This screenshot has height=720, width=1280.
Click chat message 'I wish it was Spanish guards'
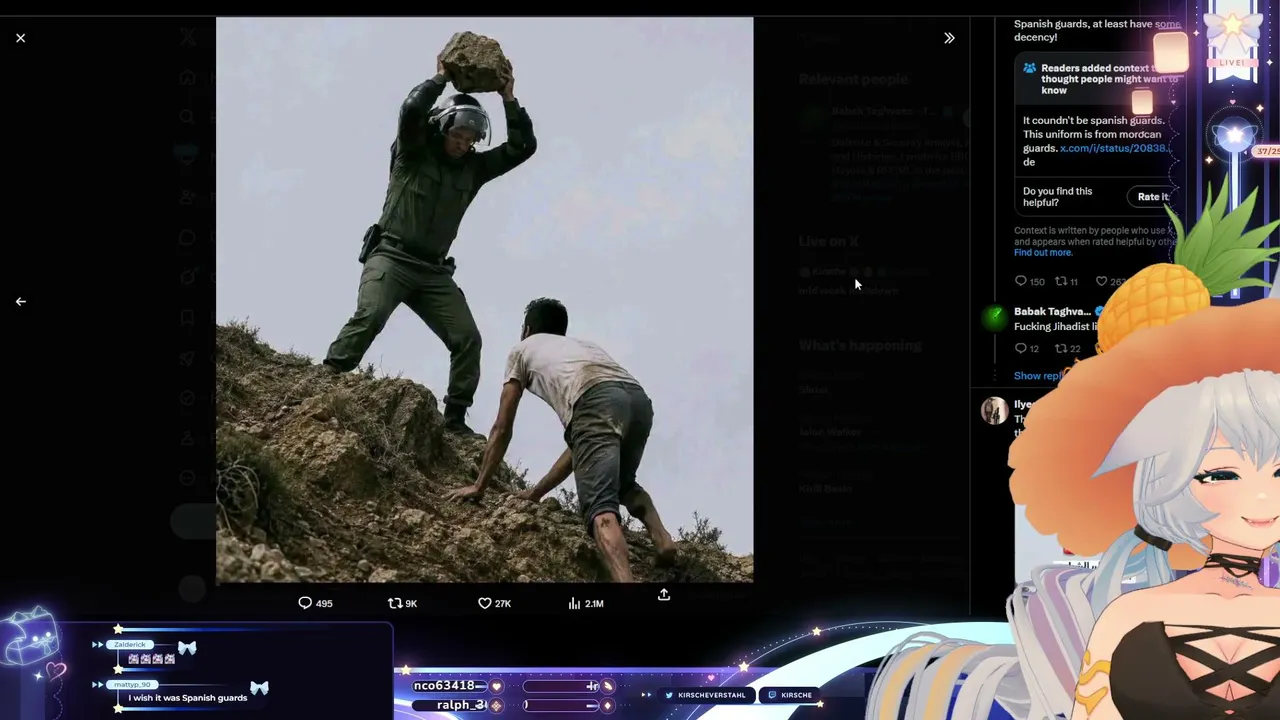point(187,698)
